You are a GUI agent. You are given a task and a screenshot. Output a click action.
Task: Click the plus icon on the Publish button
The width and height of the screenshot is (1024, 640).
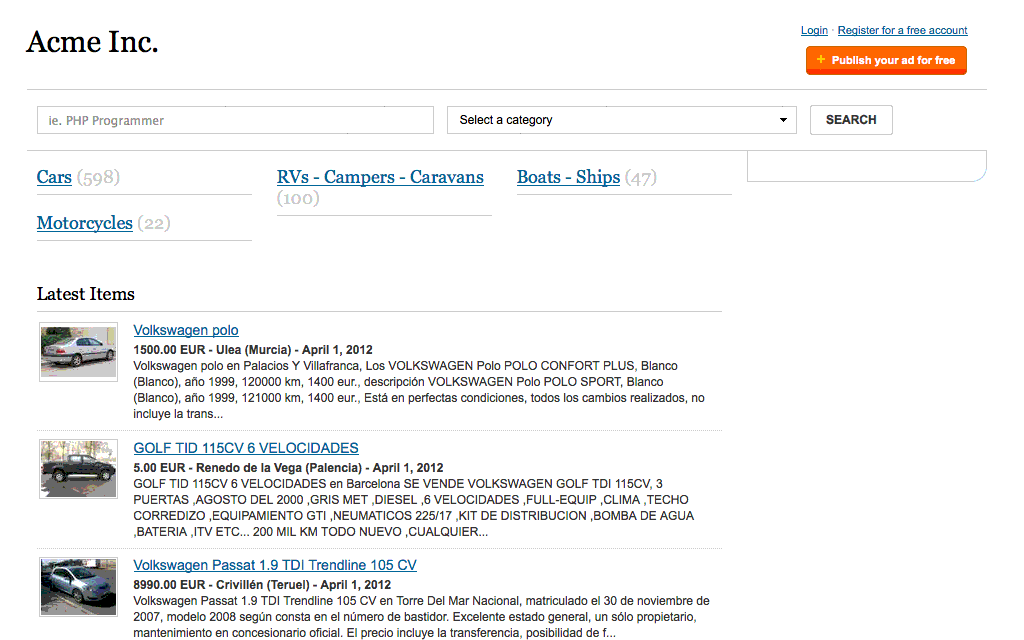coord(821,60)
